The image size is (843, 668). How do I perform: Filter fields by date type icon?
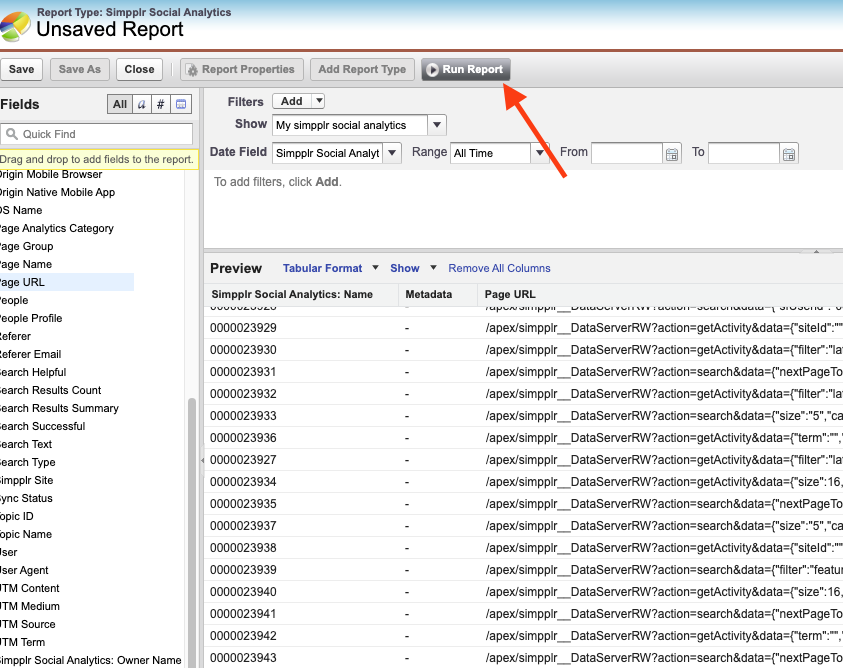tap(181, 104)
